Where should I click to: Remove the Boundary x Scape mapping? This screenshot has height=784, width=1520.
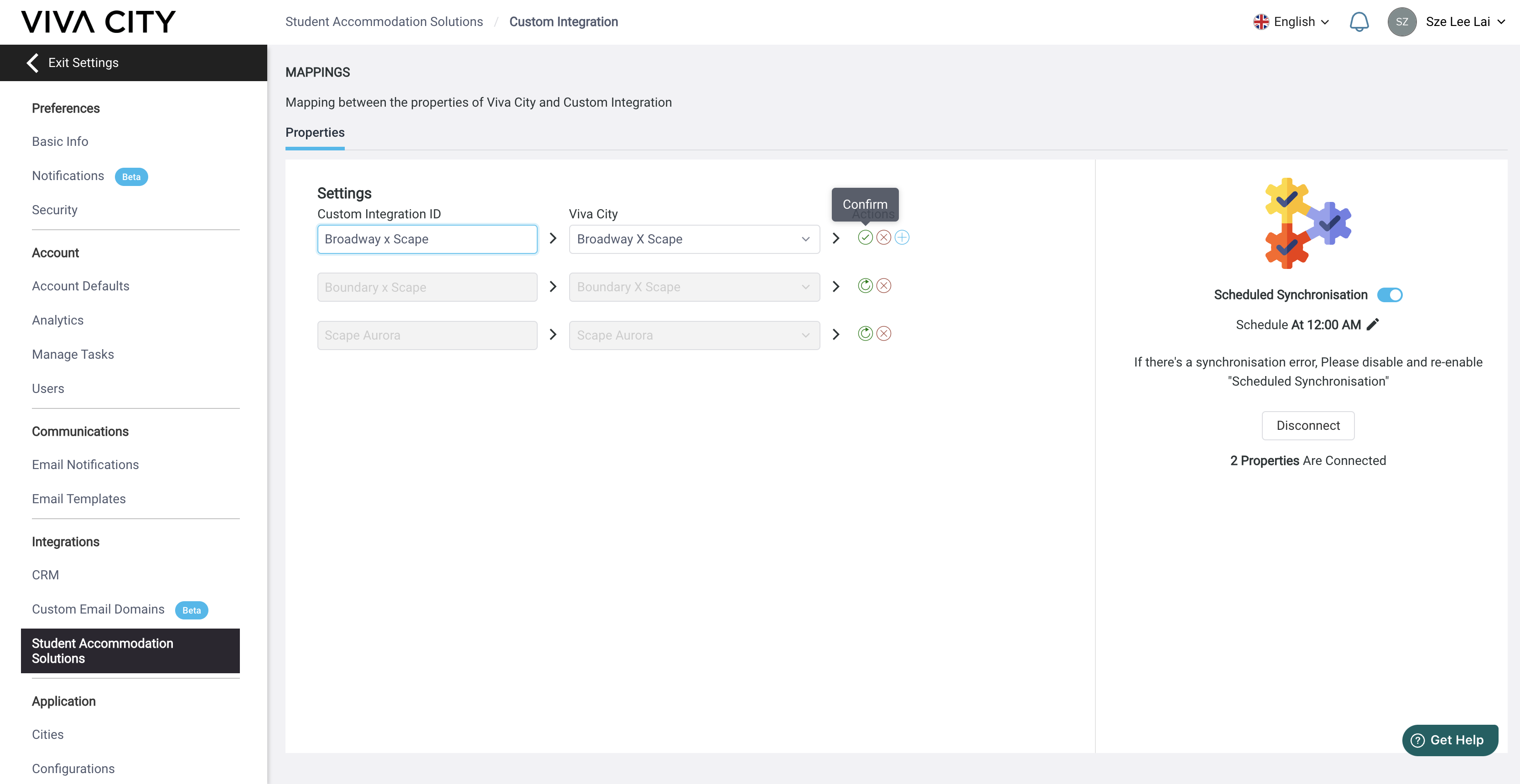[883, 286]
